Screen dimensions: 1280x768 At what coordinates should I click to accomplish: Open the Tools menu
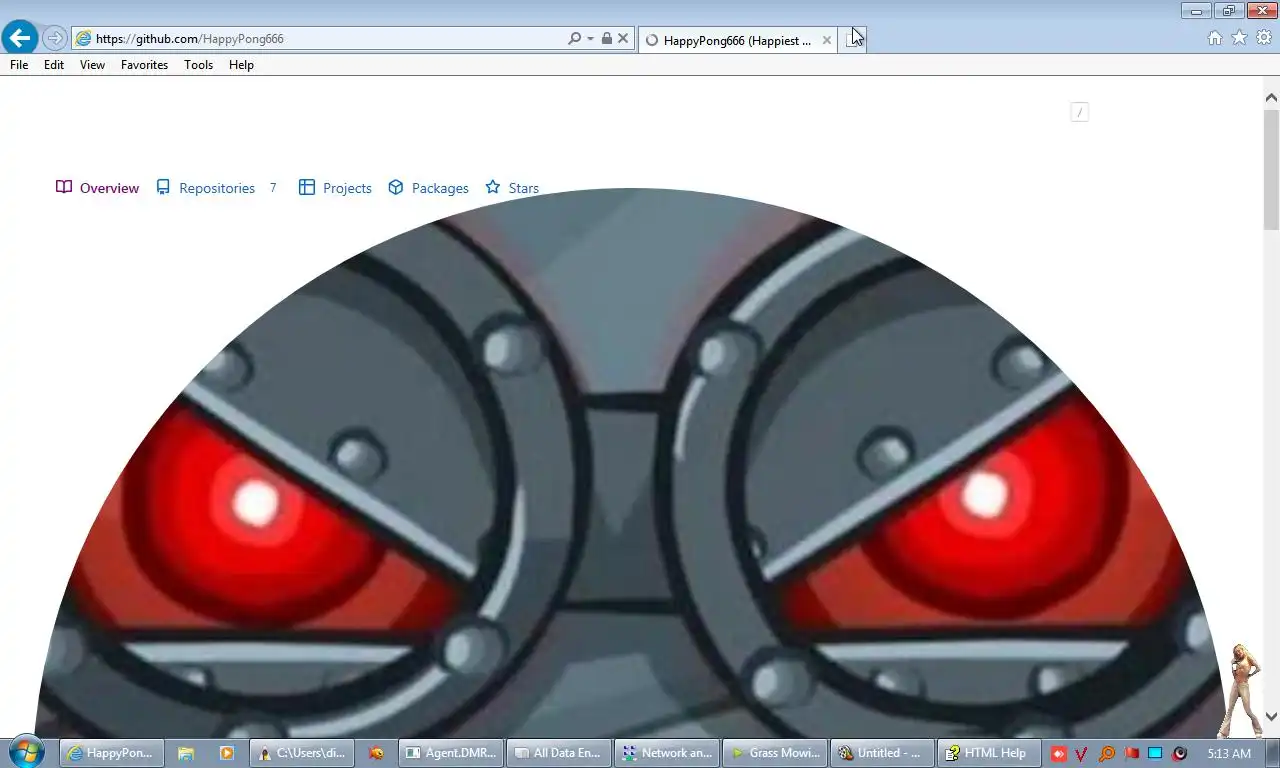[198, 64]
